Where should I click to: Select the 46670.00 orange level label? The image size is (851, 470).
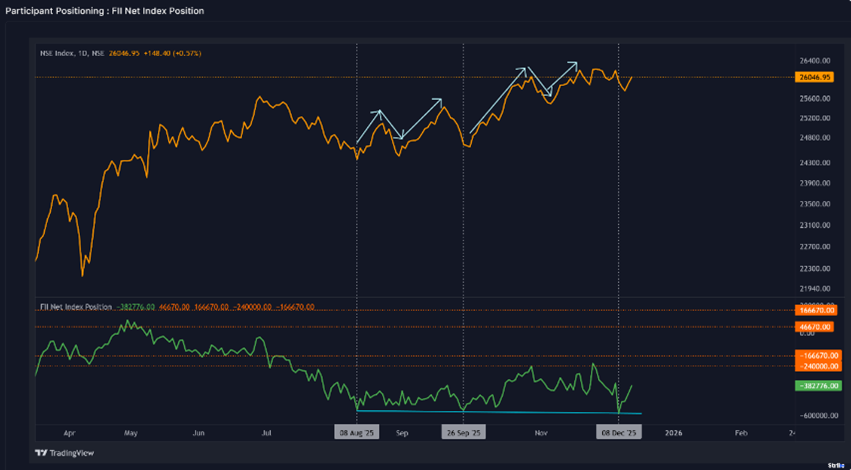point(816,326)
